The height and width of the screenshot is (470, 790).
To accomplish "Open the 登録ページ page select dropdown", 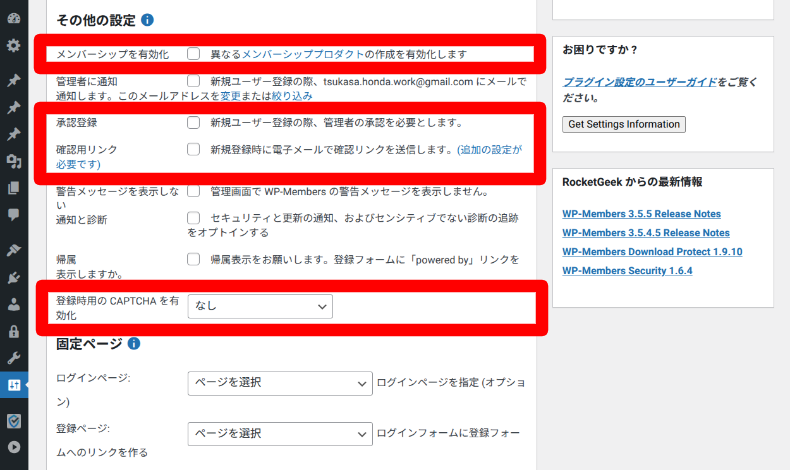I will (280, 434).
